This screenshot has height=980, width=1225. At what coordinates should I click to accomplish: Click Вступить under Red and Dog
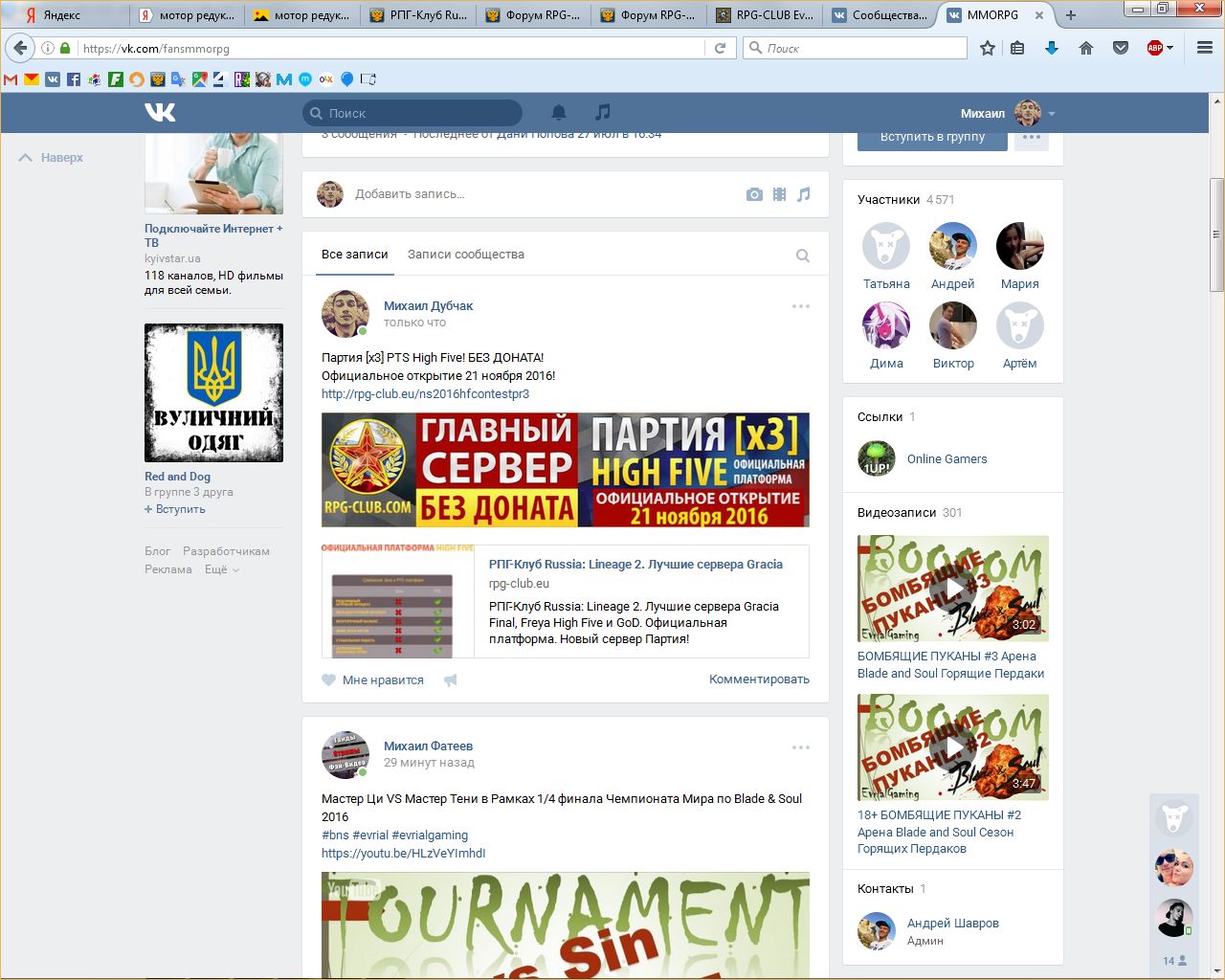(x=175, y=509)
